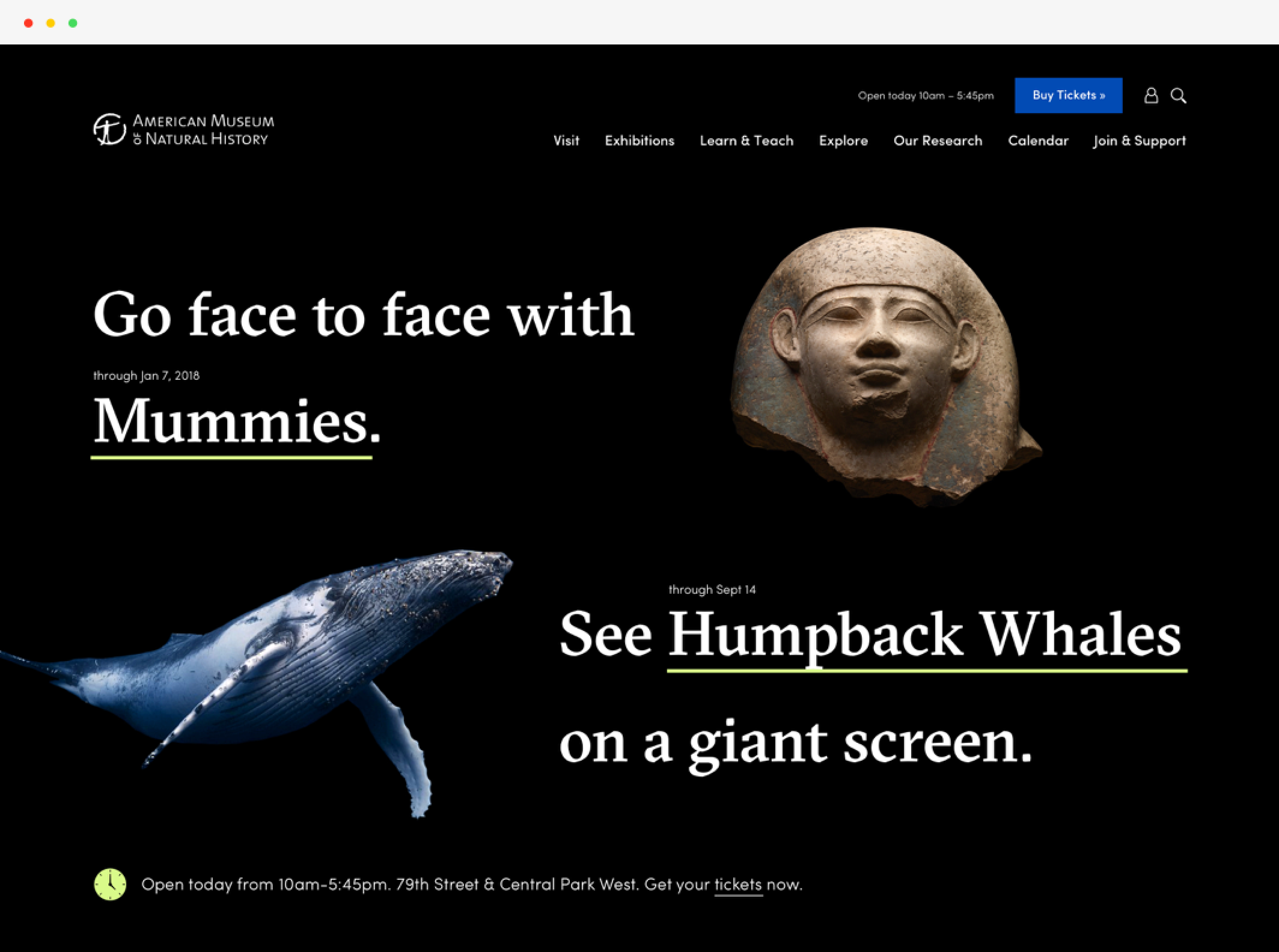
Task: Click the red window close dot
Action: (28, 23)
